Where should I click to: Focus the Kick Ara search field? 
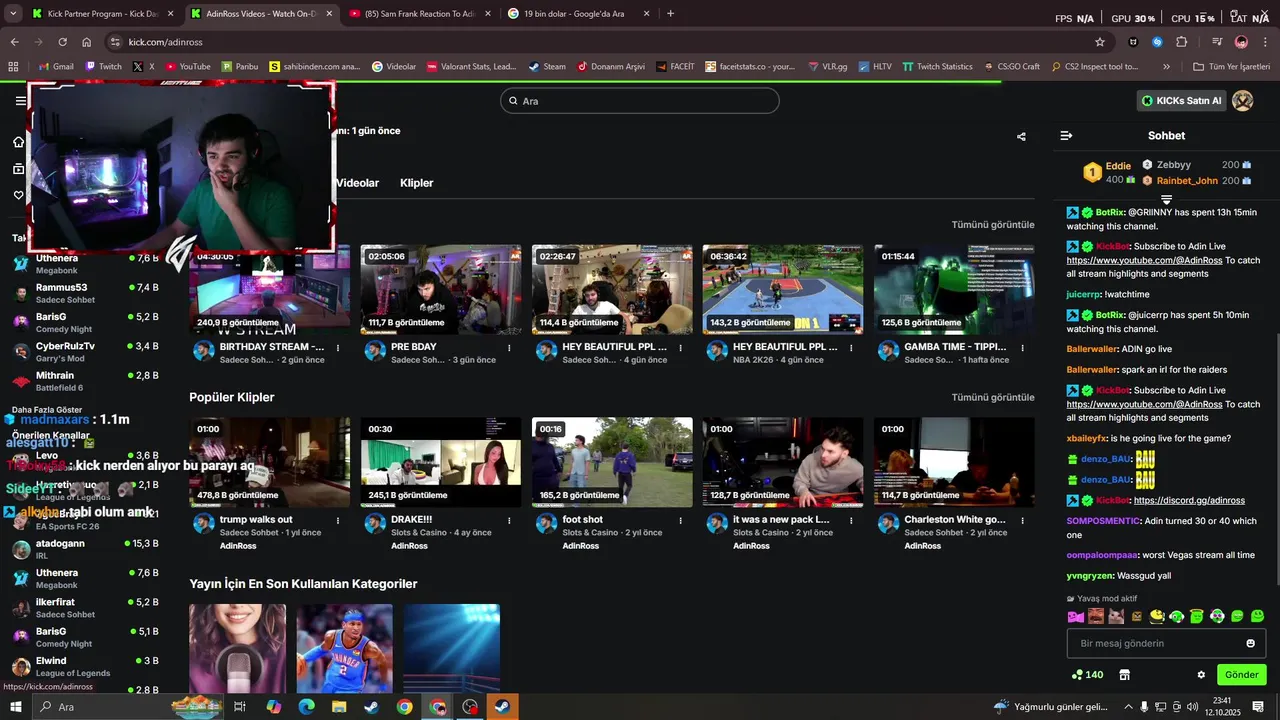pos(640,101)
